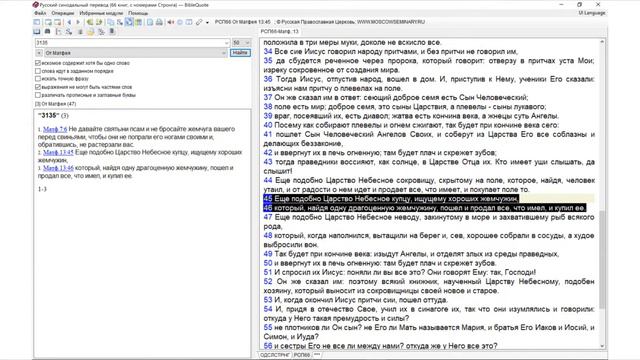
Task: Click verse number 52
Action: coord(268,282)
